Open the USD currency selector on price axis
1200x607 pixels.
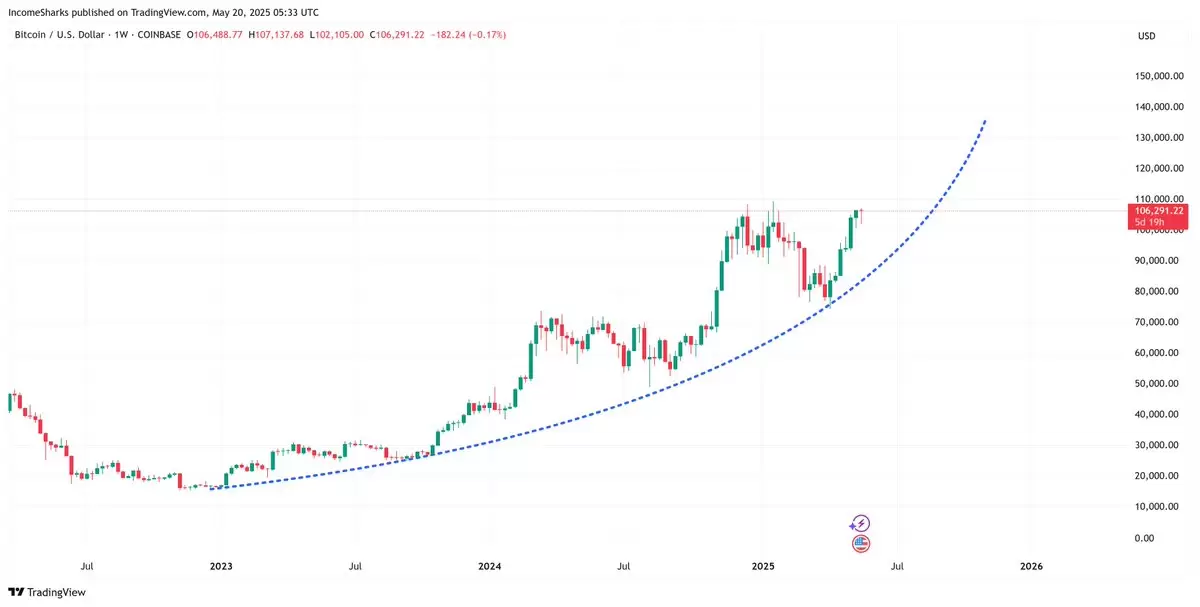(1146, 36)
